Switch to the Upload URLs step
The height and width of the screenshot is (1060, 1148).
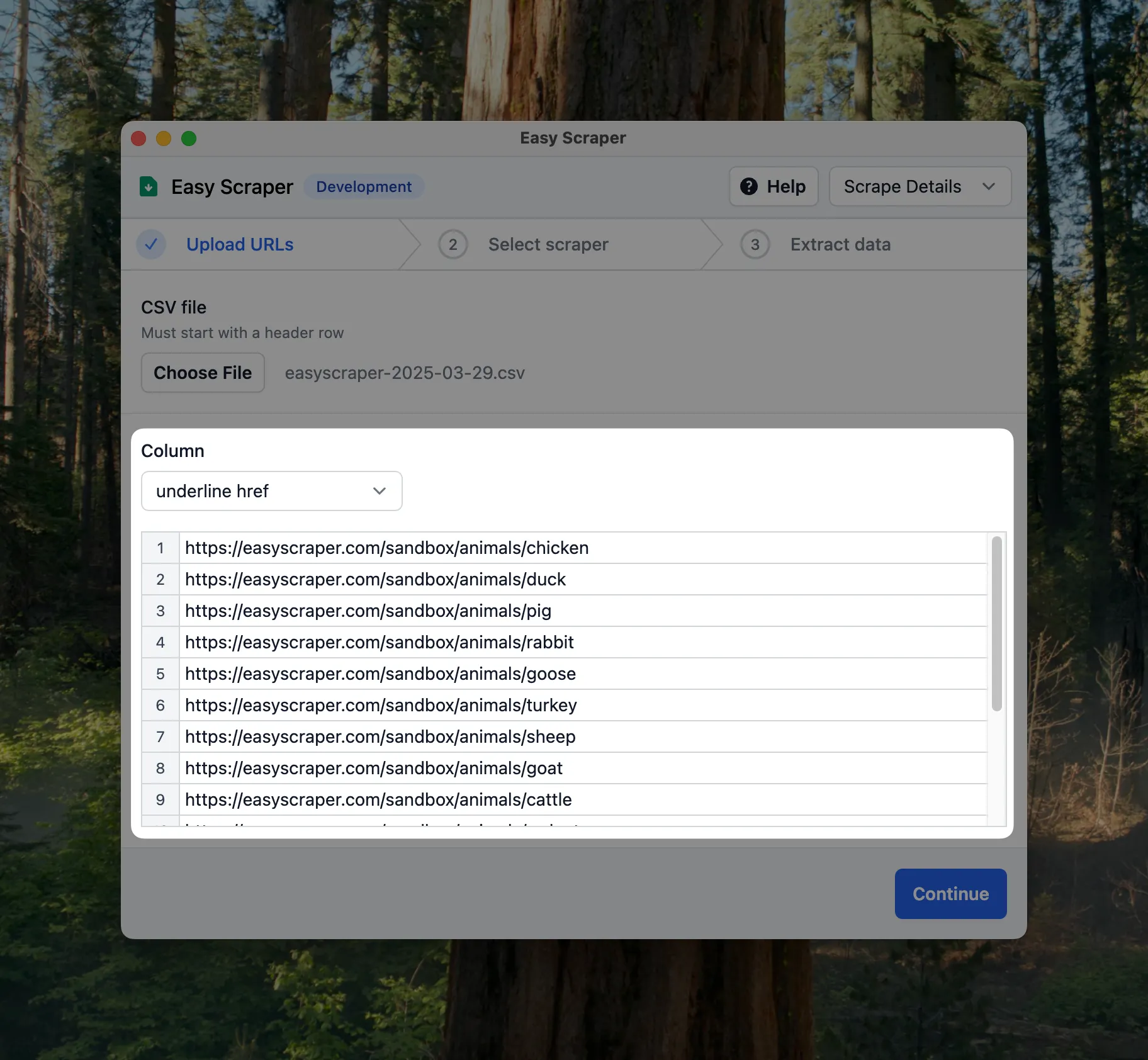pos(240,245)
